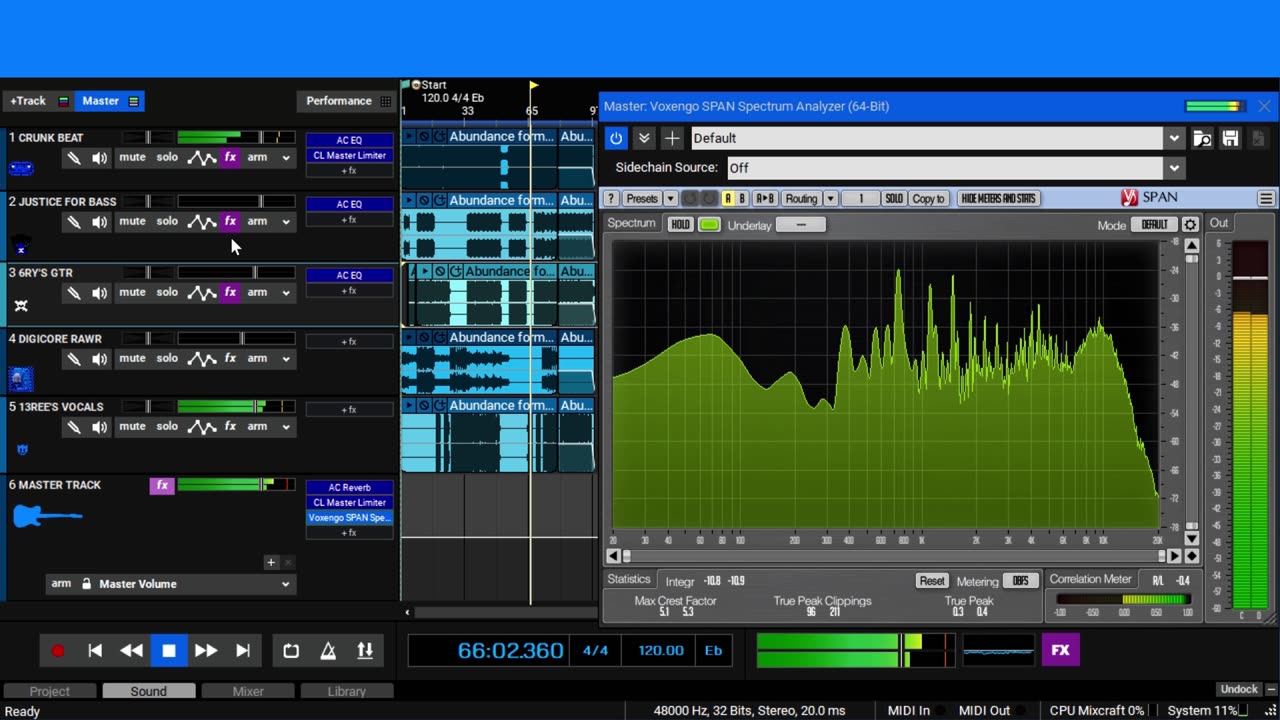Screen dimensions: 1280x720
Task: Open the Sidechain Source dropdown
Action: (x=1174, y=168)
